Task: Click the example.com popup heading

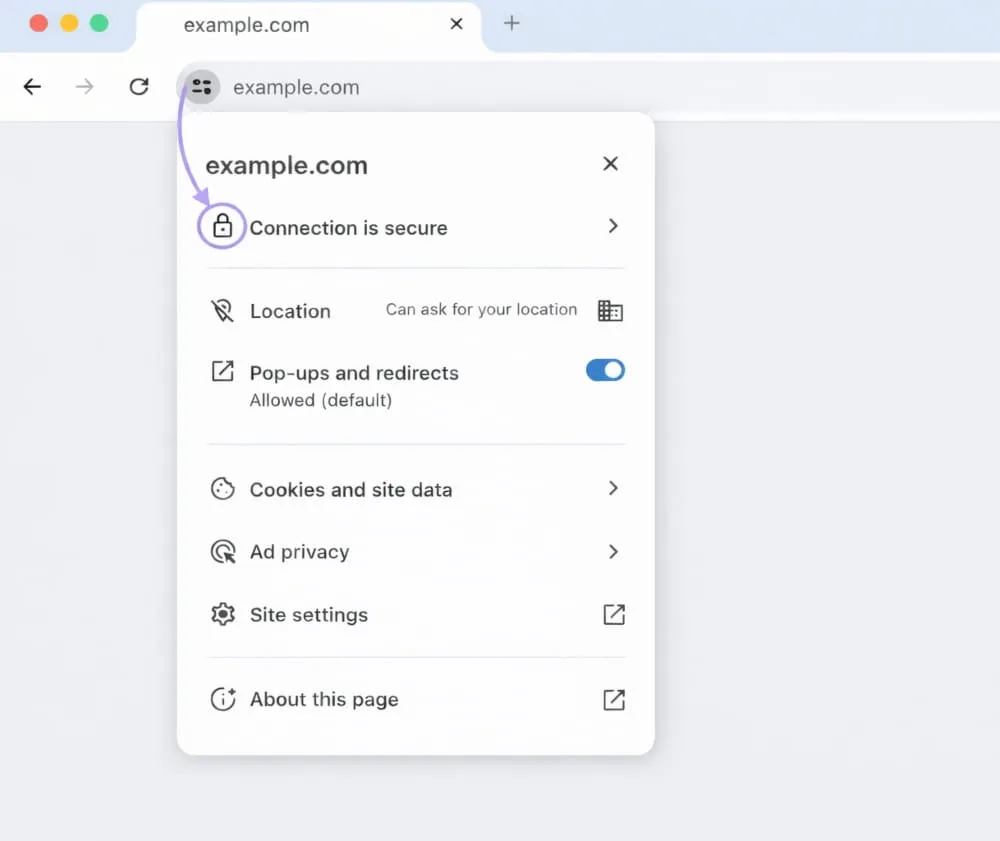Action: click(286, 166)
